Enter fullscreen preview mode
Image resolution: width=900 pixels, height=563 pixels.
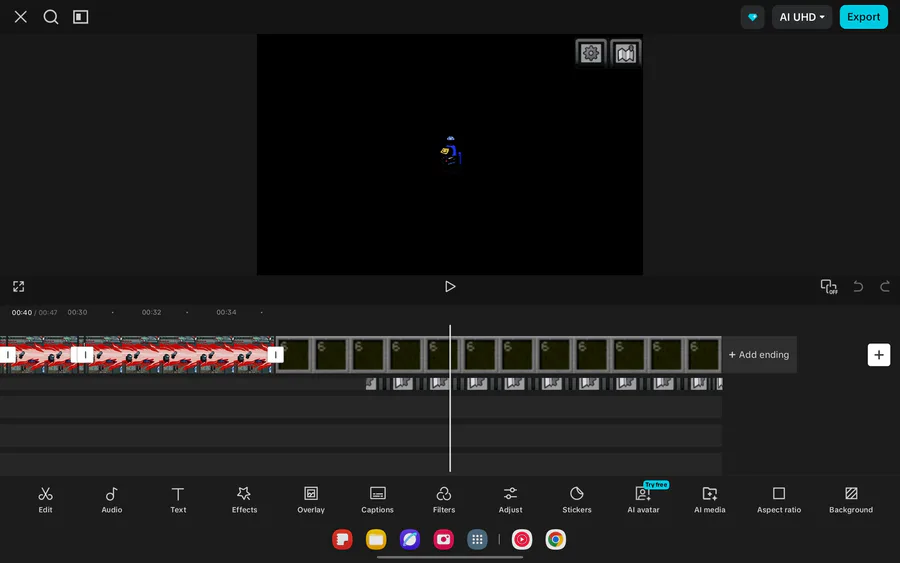click(18, 286)
